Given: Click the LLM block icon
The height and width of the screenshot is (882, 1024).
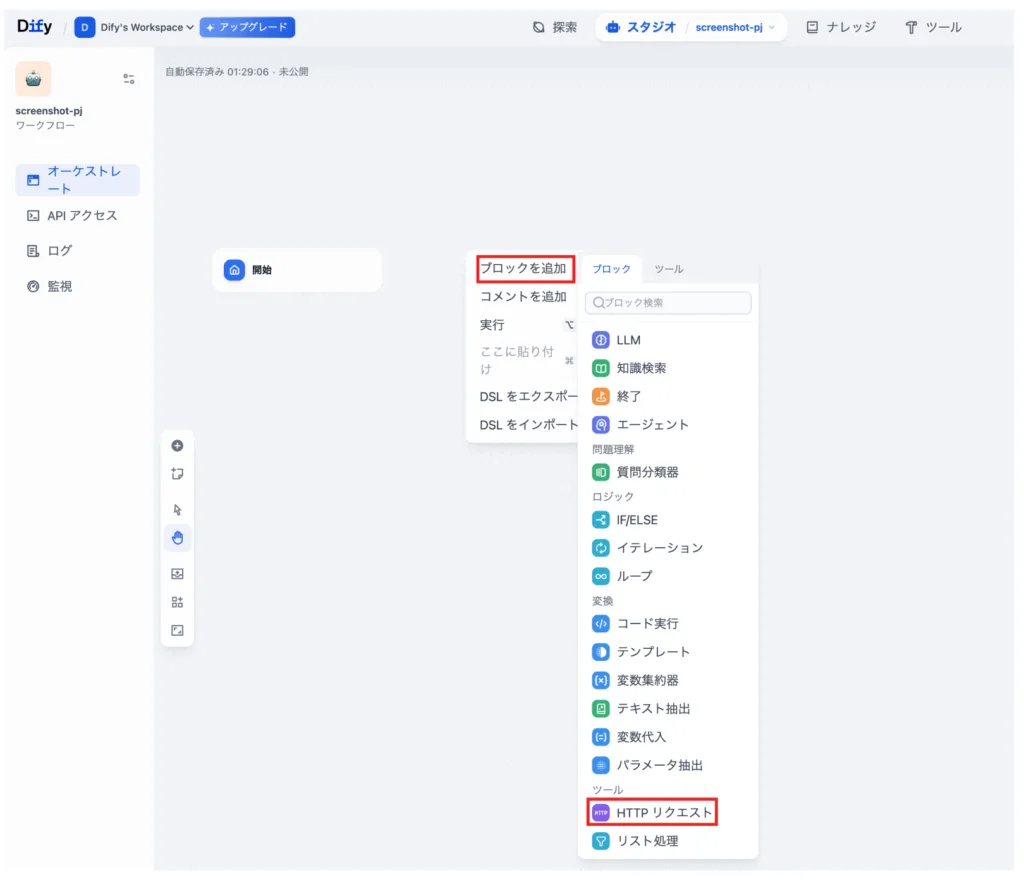Looking at the screenshot, I should click(x=600, y=340).
